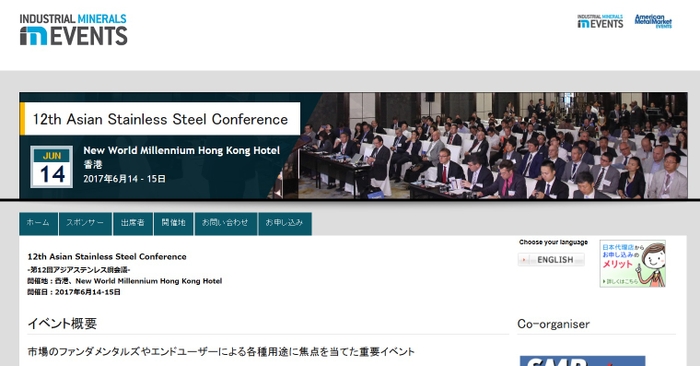
Task: Switch language with the ENGLISH button
Action: [551, 260]
